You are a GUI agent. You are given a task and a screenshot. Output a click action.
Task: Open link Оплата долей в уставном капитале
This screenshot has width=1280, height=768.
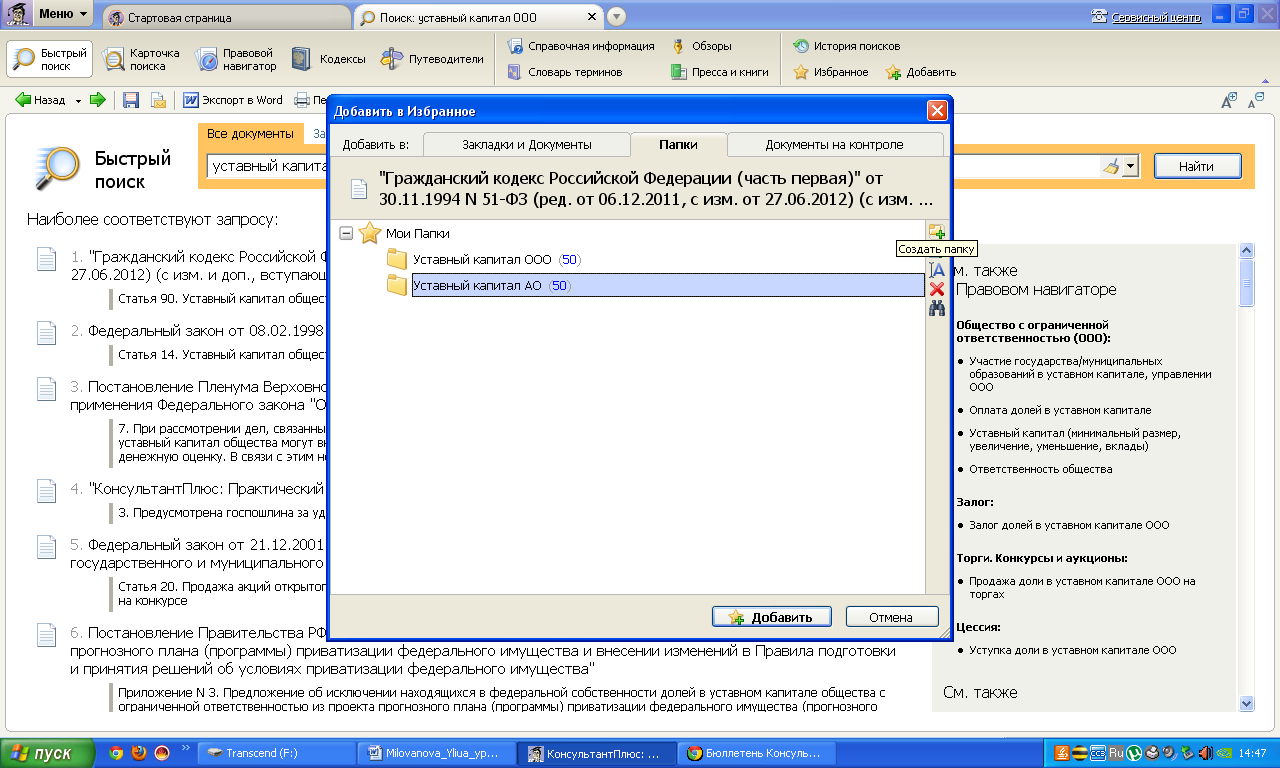[x=1060, y=410]
